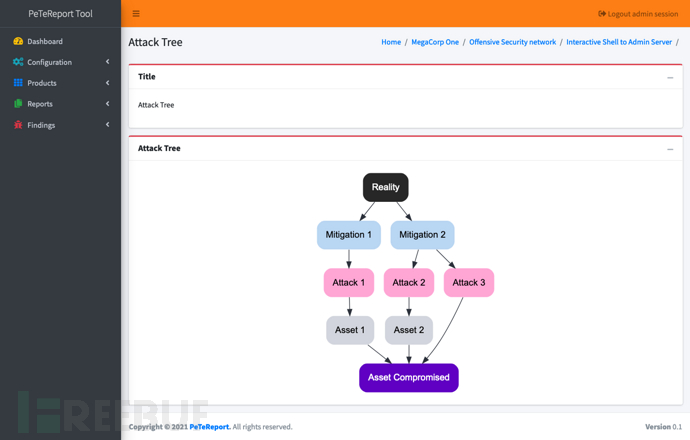Open the Configuration sidebar menu
This screenshot has width=690, height=440.
[x=60, y=62]
